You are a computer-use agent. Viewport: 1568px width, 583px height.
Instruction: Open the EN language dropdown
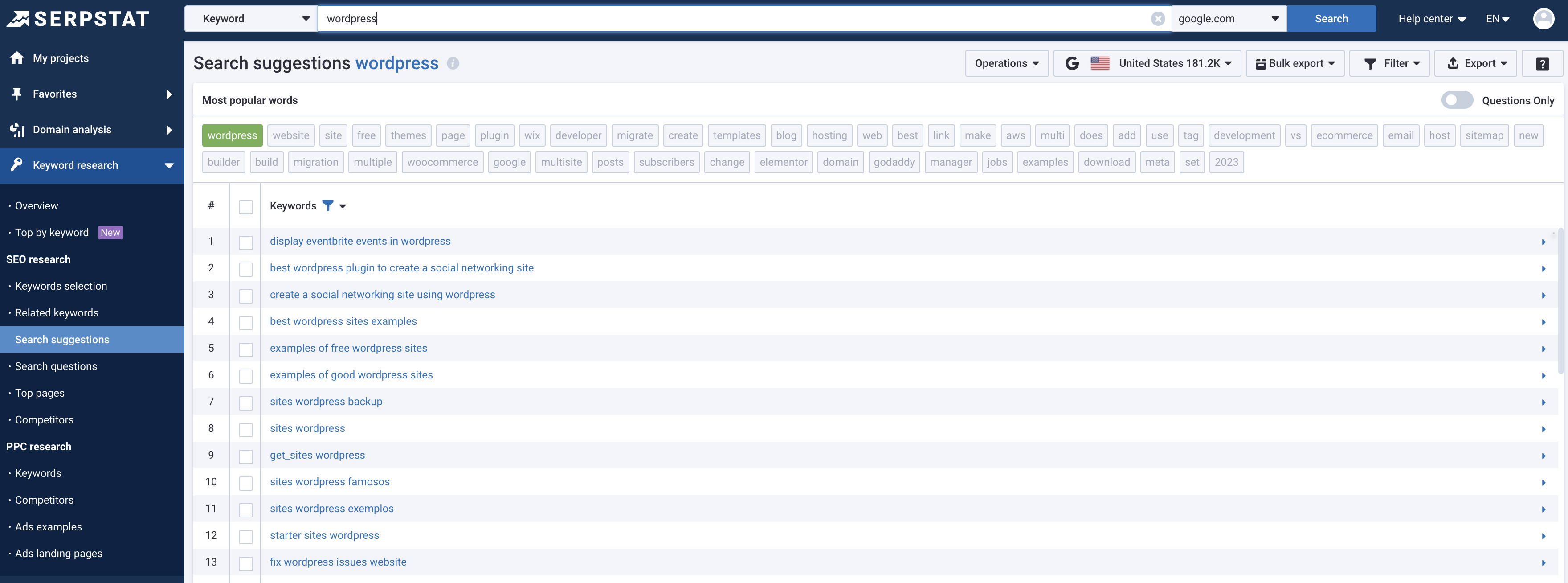pos(1497,19)
